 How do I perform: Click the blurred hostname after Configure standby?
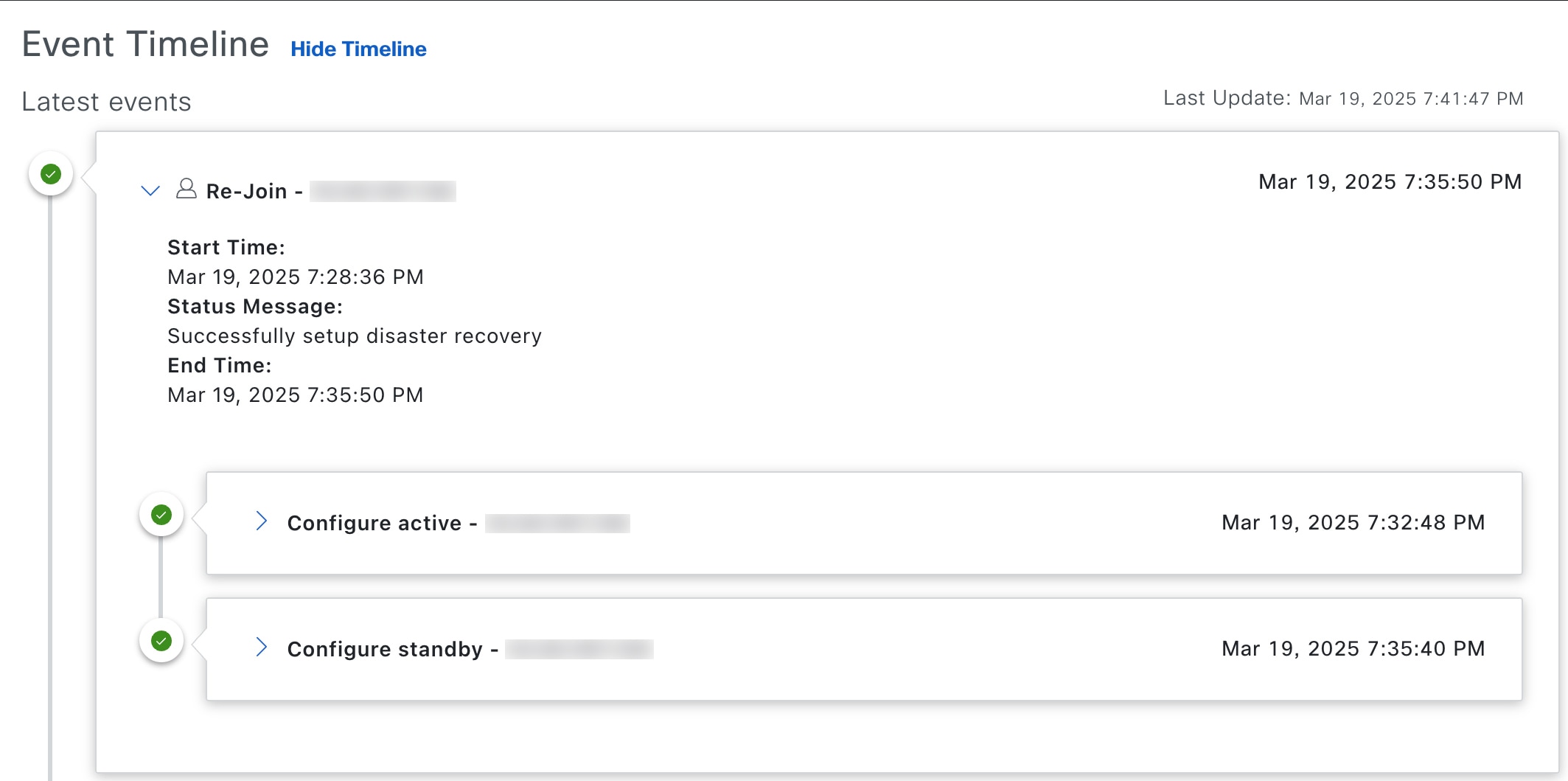(579, 650)
